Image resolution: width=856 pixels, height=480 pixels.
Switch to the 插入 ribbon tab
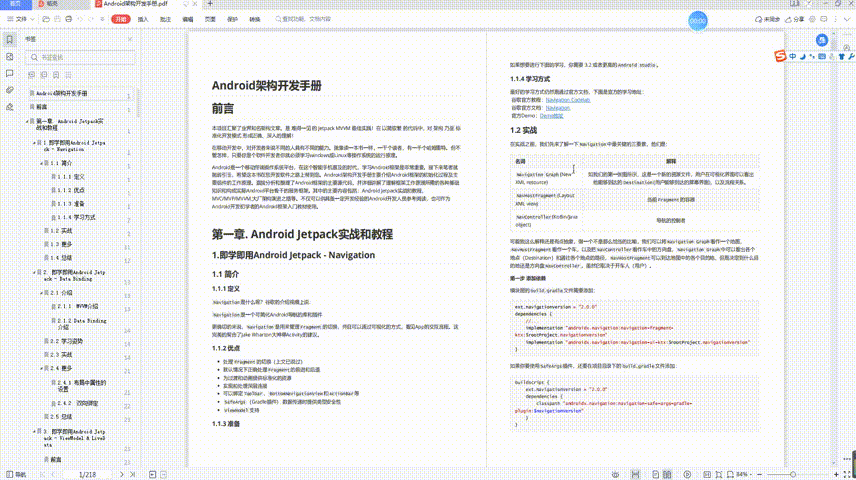(143, 19)
